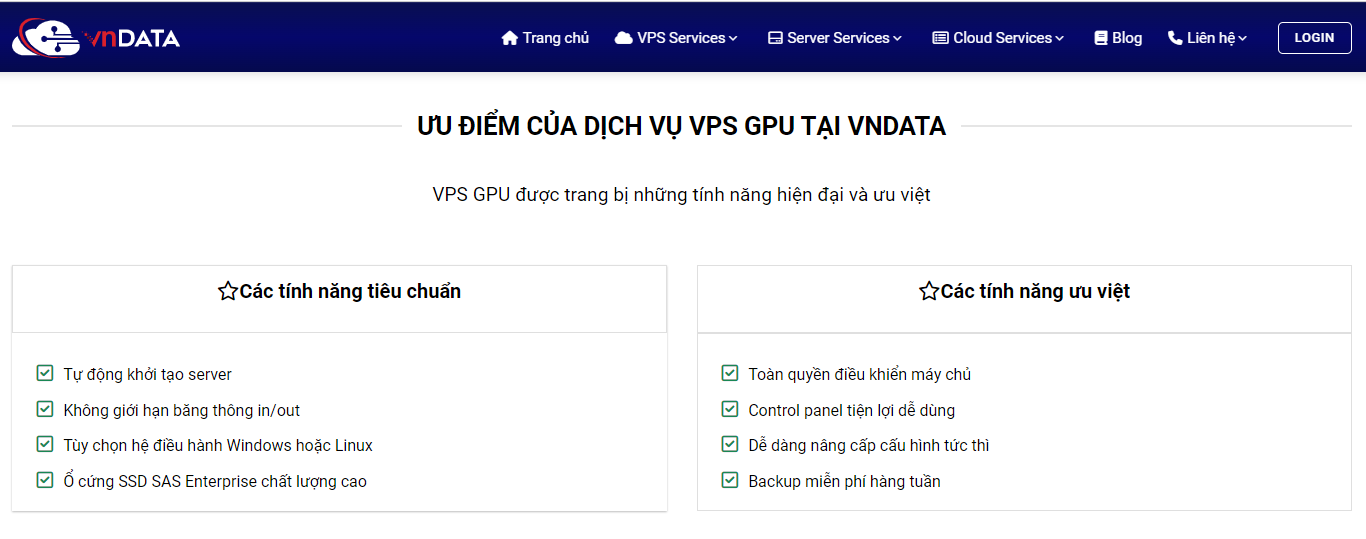1366x539 pixels.
Task: Expand the Cloud Services dropdown chevron
Action: coord(1060,39)
